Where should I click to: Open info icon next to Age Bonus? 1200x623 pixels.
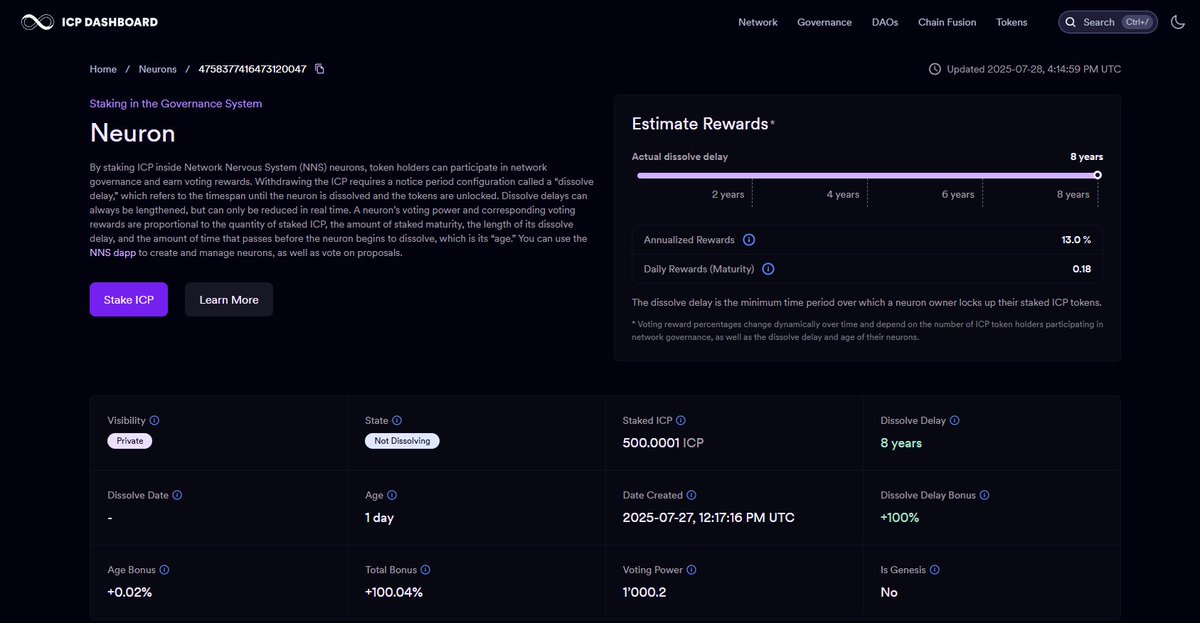pos(164,570)
